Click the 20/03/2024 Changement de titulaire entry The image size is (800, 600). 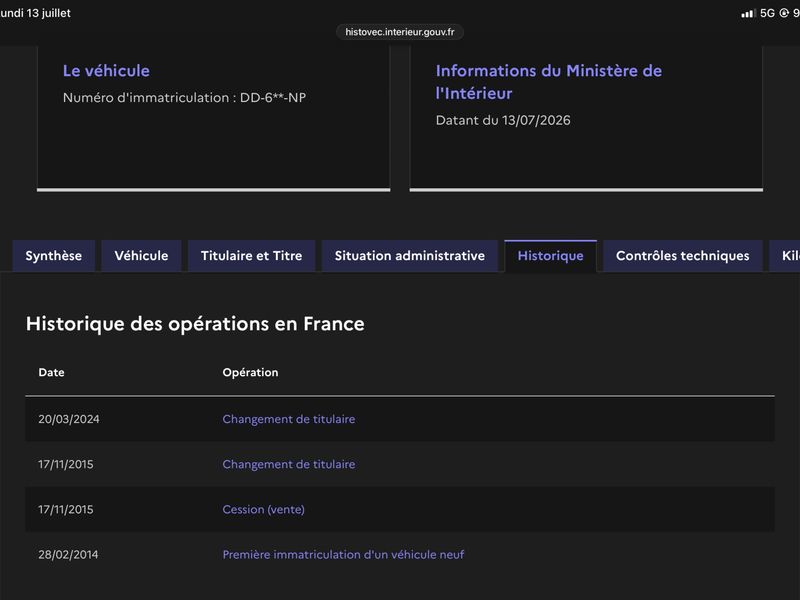(289, 419)
